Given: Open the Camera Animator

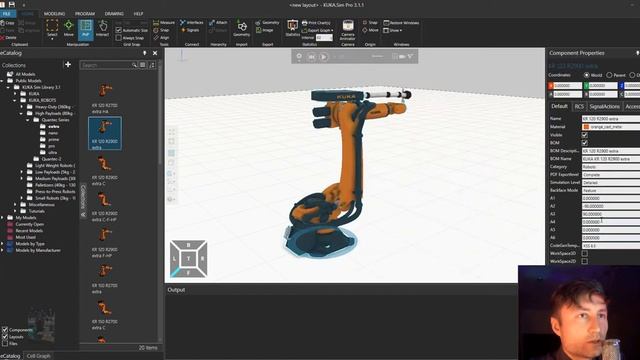Looking at the screenshot, I should 348,30.
